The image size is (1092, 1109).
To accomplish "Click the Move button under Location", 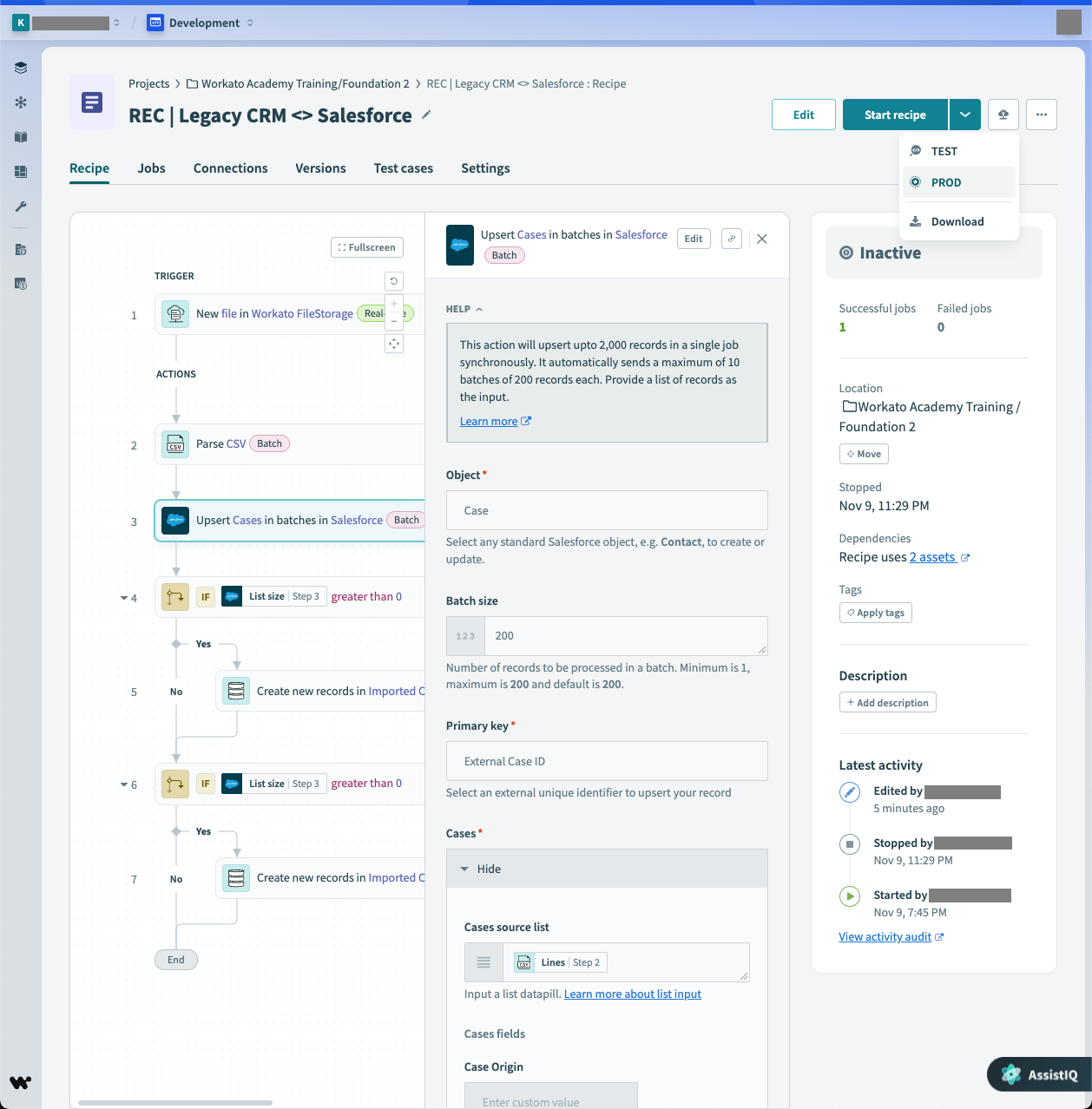I will pyautogui.click(x=864, y=454).
